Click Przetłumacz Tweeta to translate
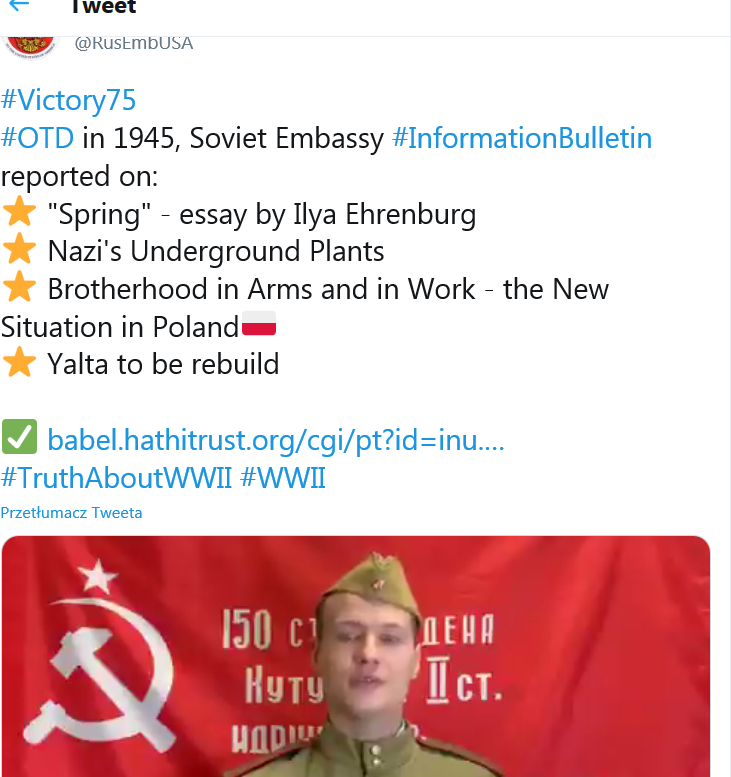 71,513
